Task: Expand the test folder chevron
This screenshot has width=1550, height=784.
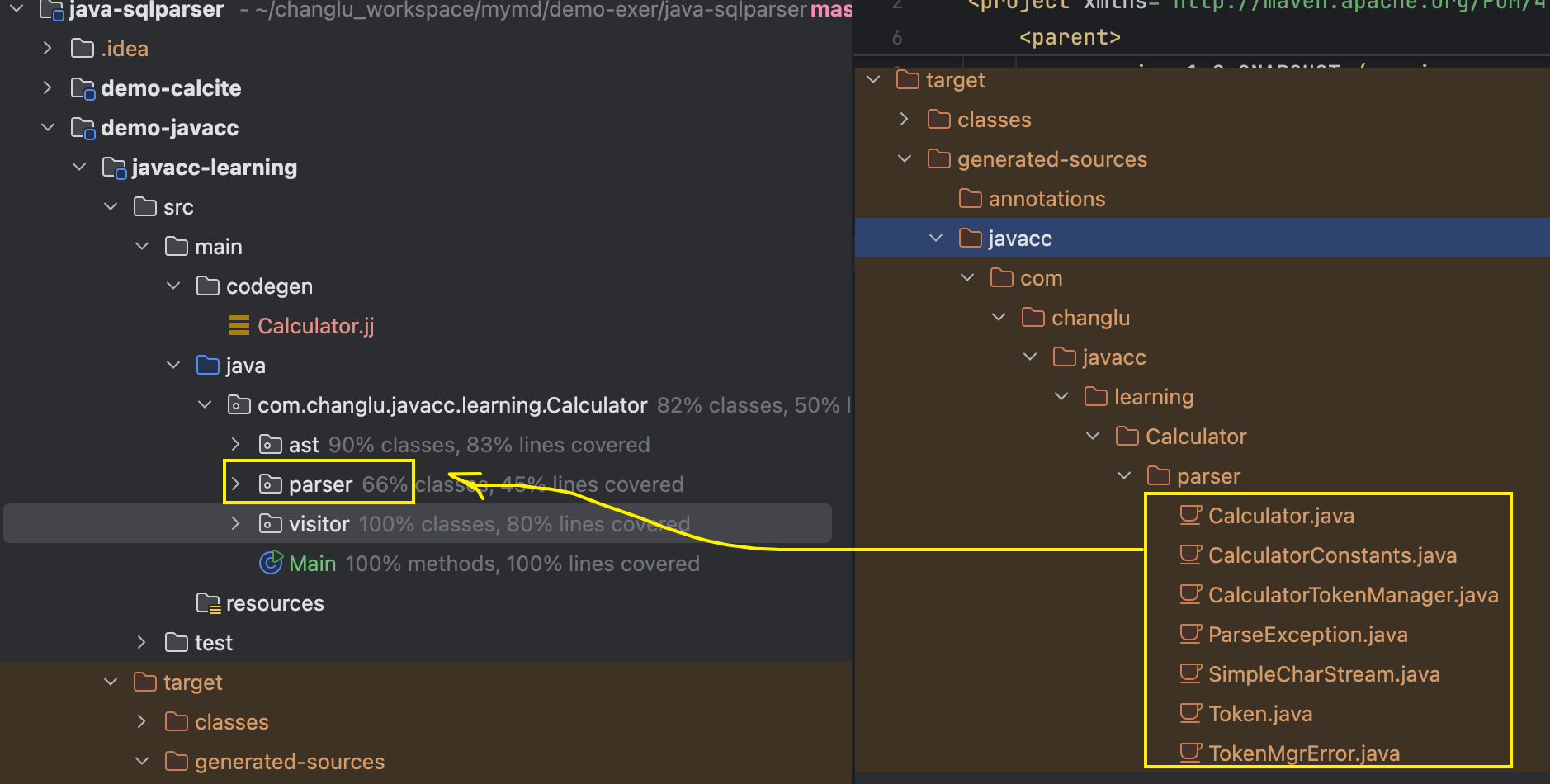Action: 142,643
